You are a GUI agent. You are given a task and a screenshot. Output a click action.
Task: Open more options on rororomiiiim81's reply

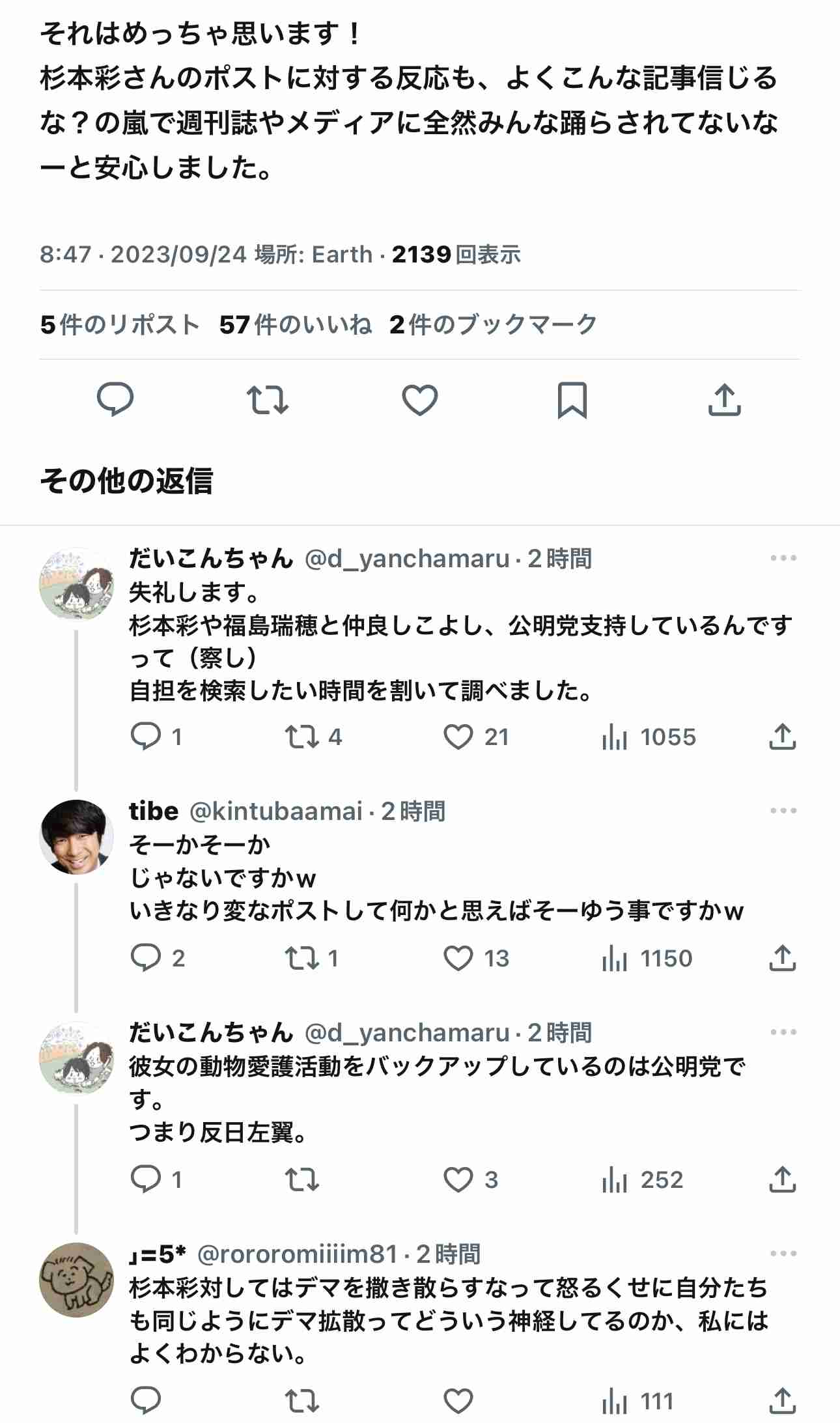(783, 1254)
